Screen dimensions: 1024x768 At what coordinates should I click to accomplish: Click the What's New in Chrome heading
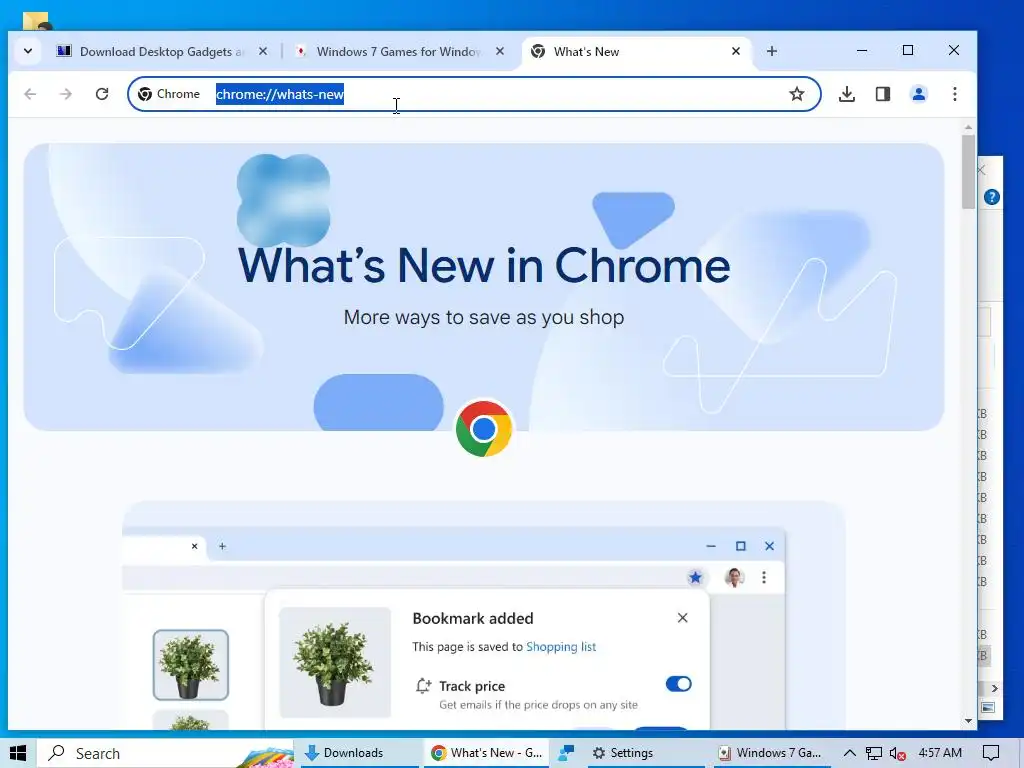484,265
